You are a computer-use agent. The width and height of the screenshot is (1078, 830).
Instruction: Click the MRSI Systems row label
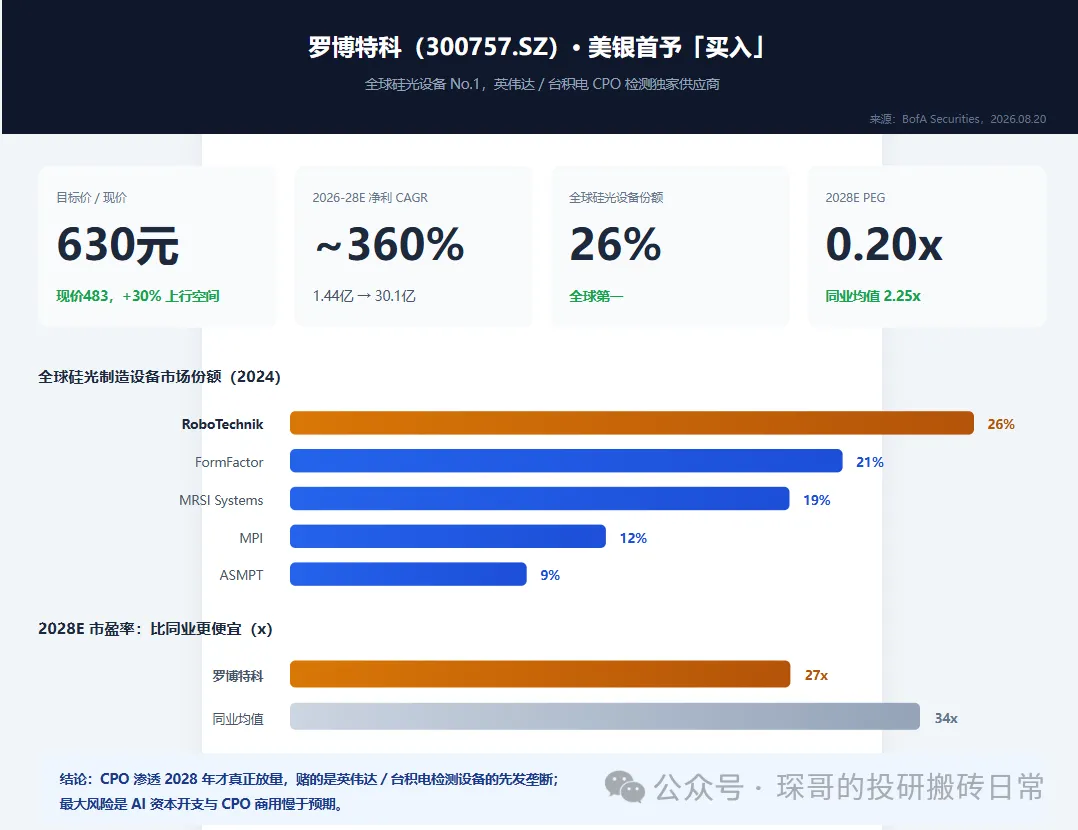pos(221,500)
